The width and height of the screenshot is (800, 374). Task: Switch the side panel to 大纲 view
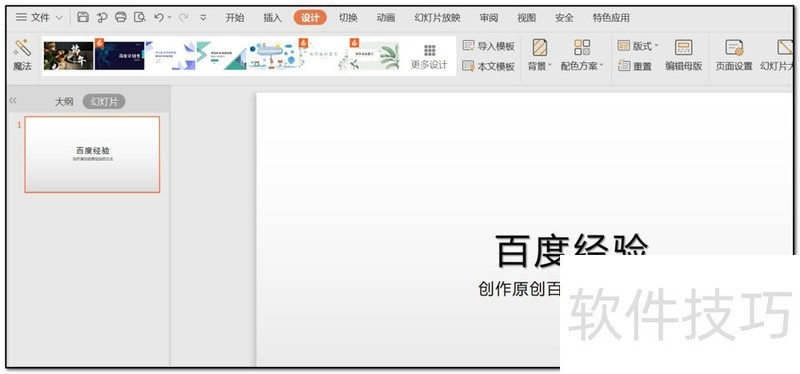click(64, 102)
